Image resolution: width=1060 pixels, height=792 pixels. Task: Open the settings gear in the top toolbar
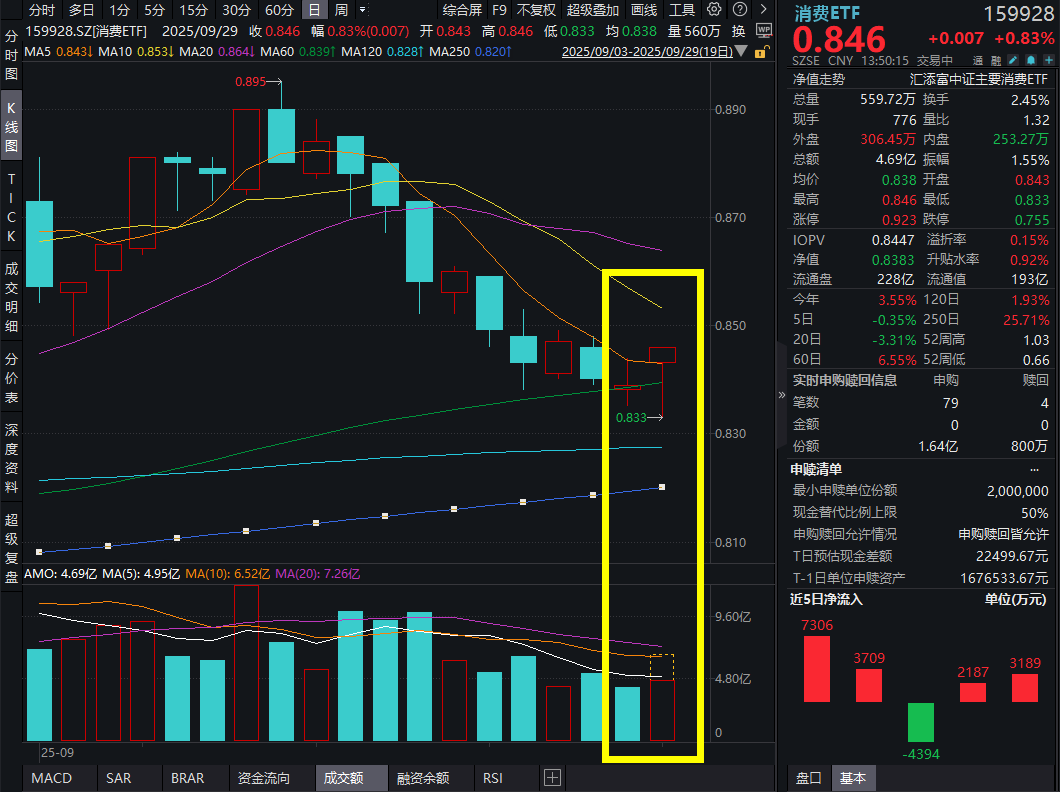[x=714, y=11]
